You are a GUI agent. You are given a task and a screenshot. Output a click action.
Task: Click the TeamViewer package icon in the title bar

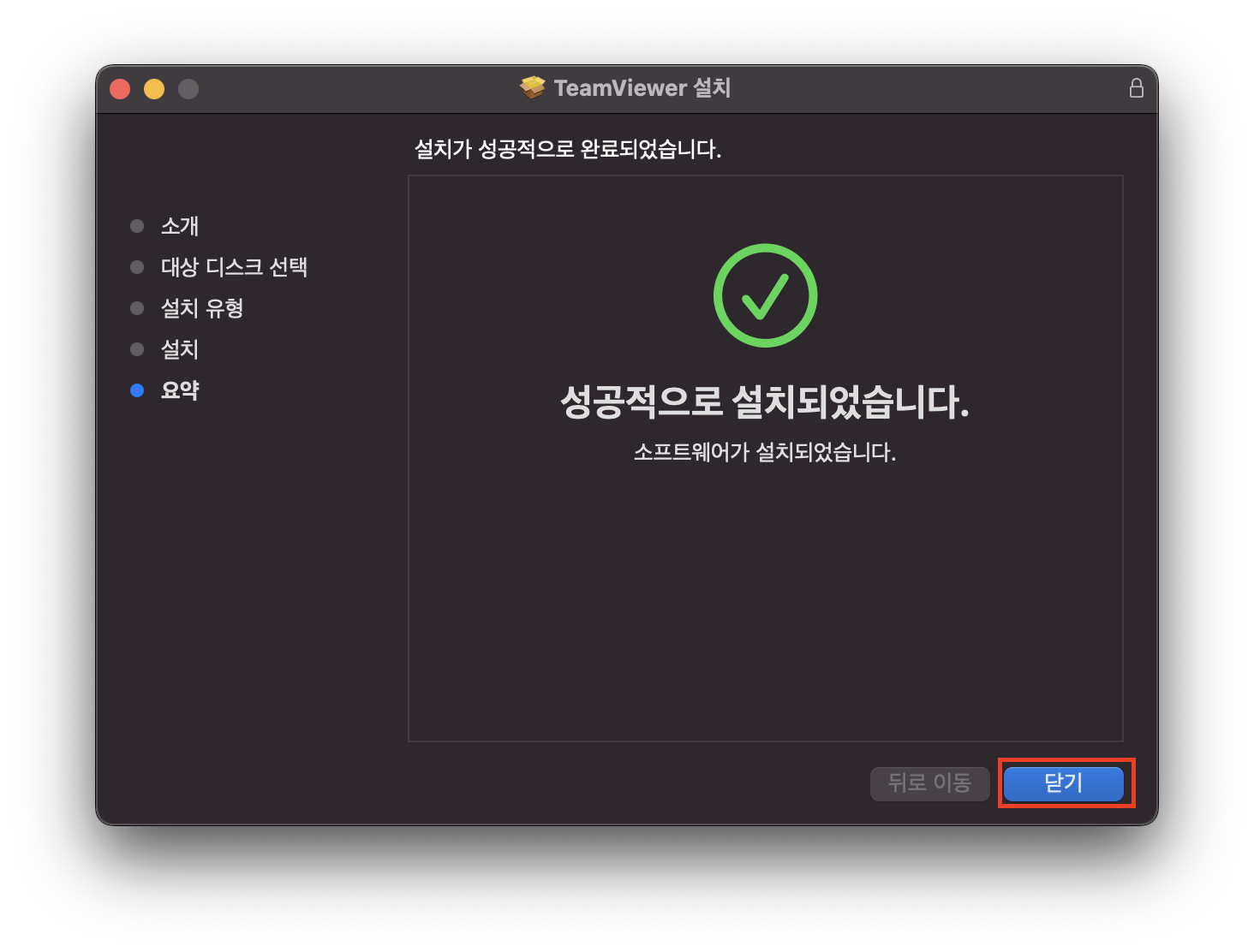[533, 87]
